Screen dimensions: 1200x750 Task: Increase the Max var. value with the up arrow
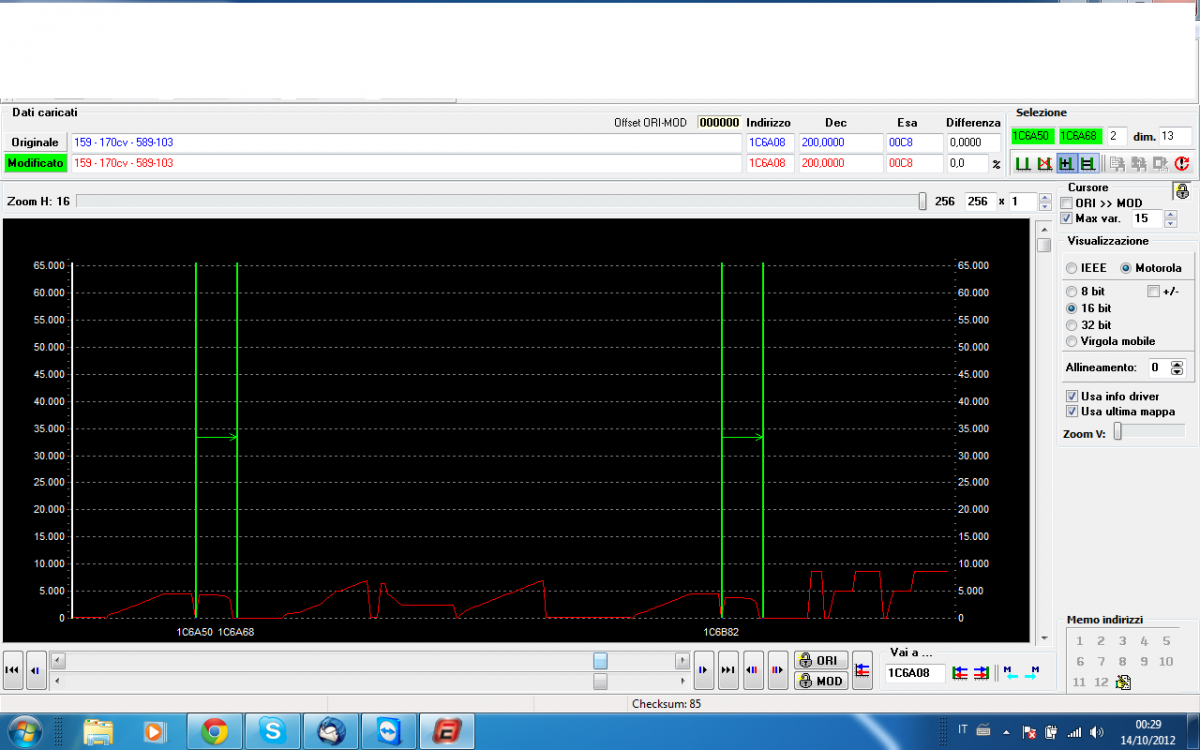pos(1170,214)
